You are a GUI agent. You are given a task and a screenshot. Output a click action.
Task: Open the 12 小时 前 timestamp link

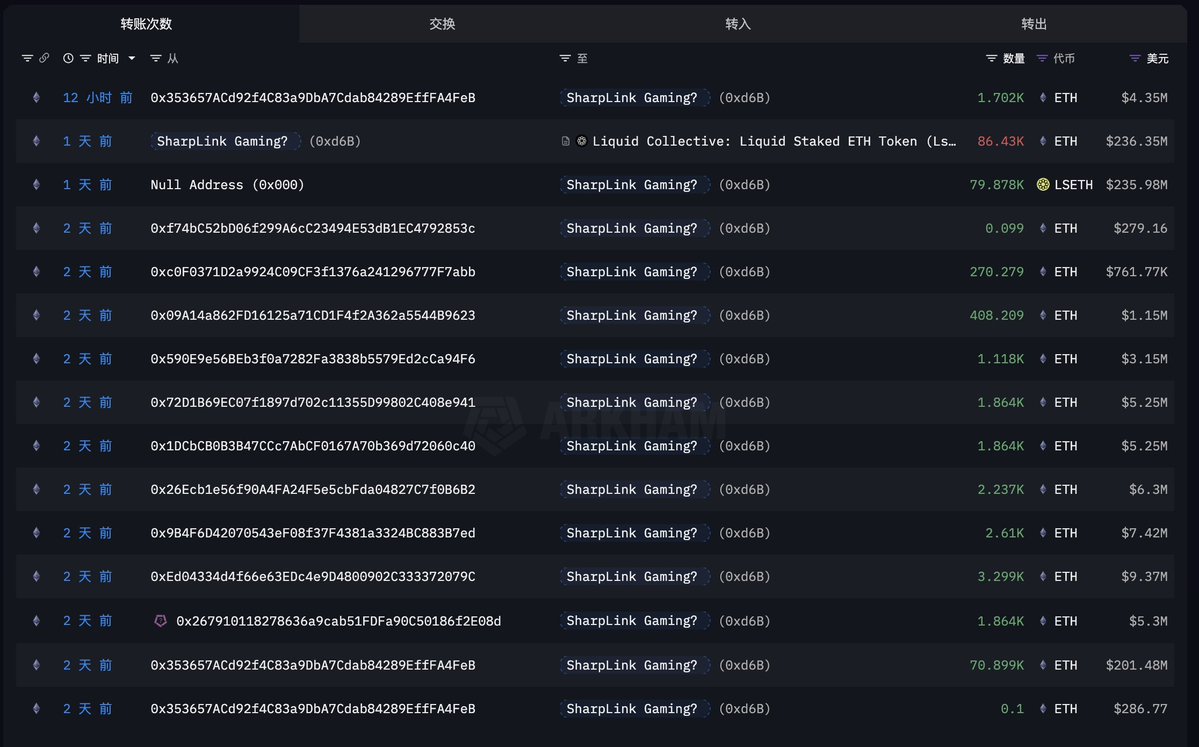pyautogui.click(x=98, y=97)
